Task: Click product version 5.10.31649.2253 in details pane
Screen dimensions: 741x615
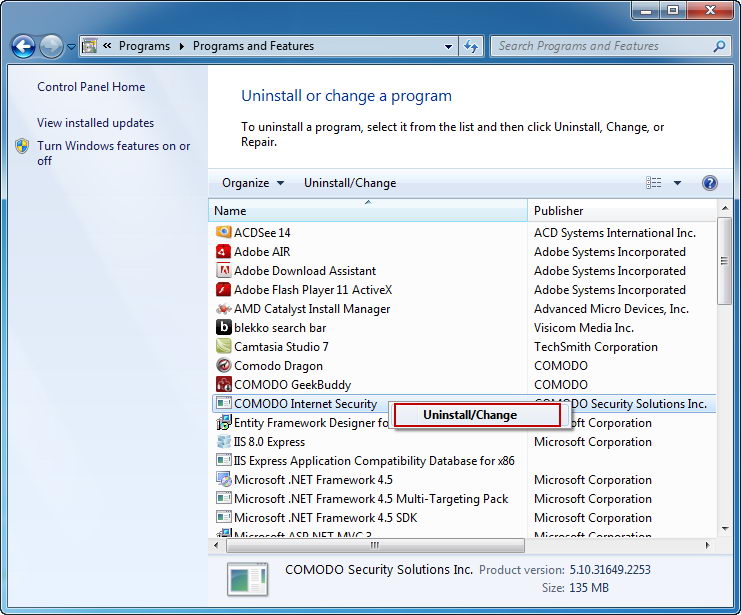Action: (610, 570)
